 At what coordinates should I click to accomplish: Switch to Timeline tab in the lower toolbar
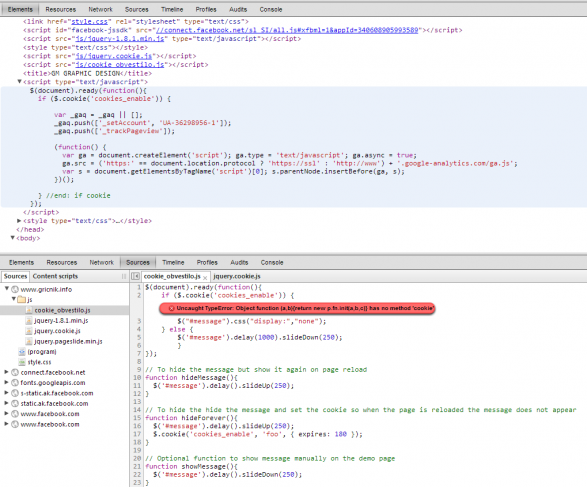(x=173, y=262)
